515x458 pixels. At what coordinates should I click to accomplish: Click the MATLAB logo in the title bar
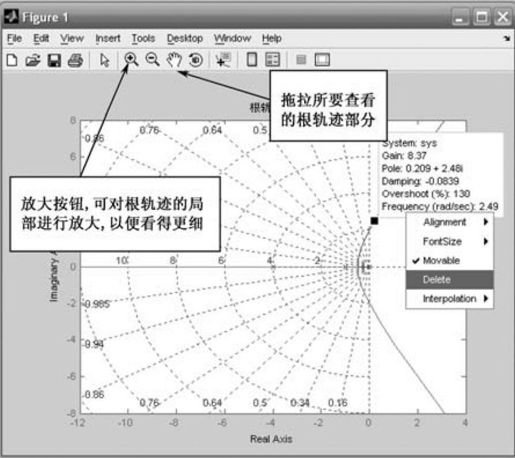click(11, 16)
